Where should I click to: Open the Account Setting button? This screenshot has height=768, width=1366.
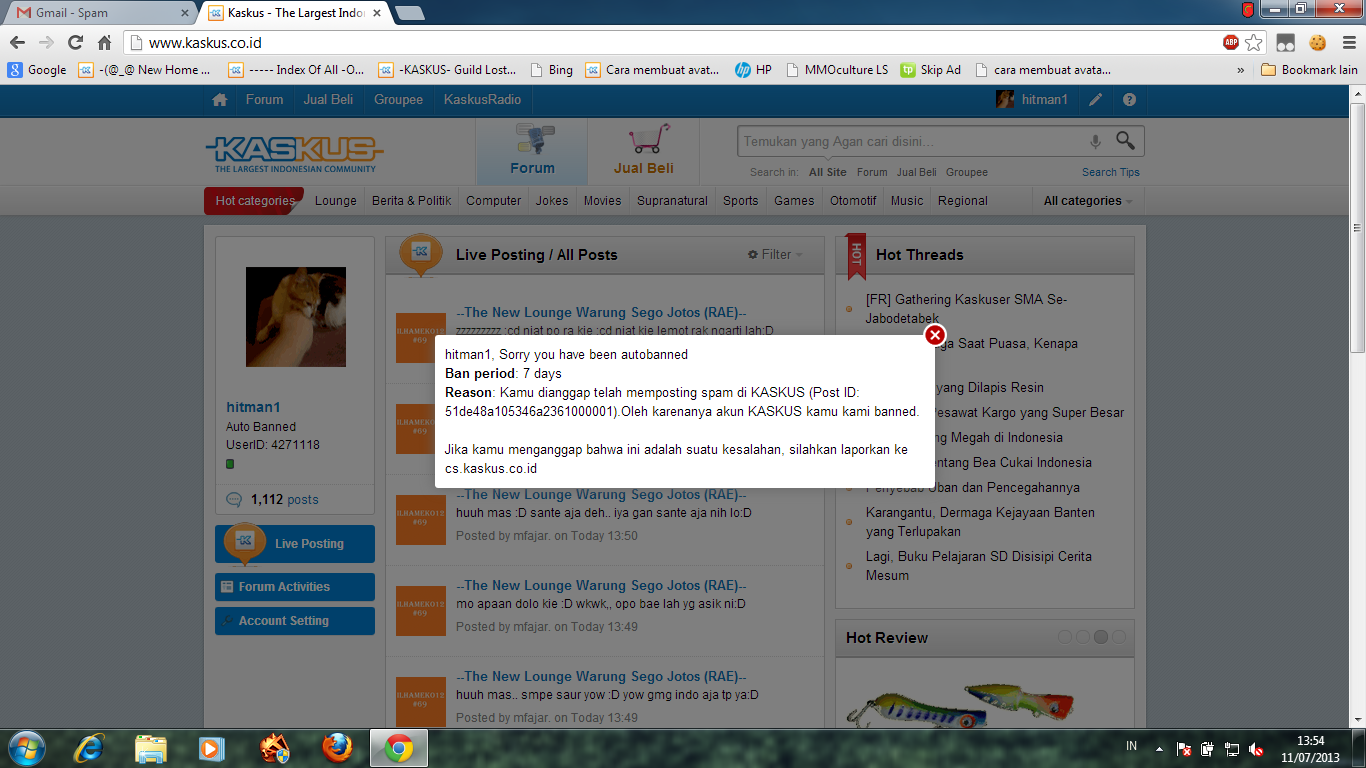click(x=295, y=621)
